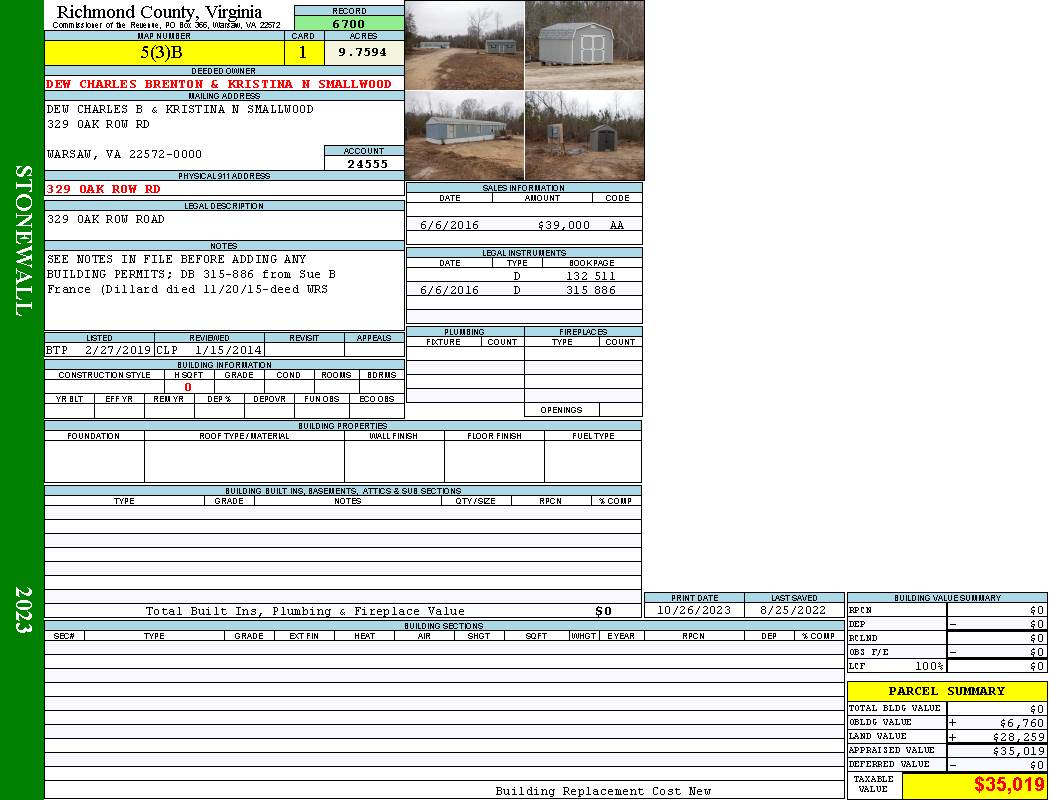
Task: Open the bottom-left photo of the mobile home
Action: point(464,136)
